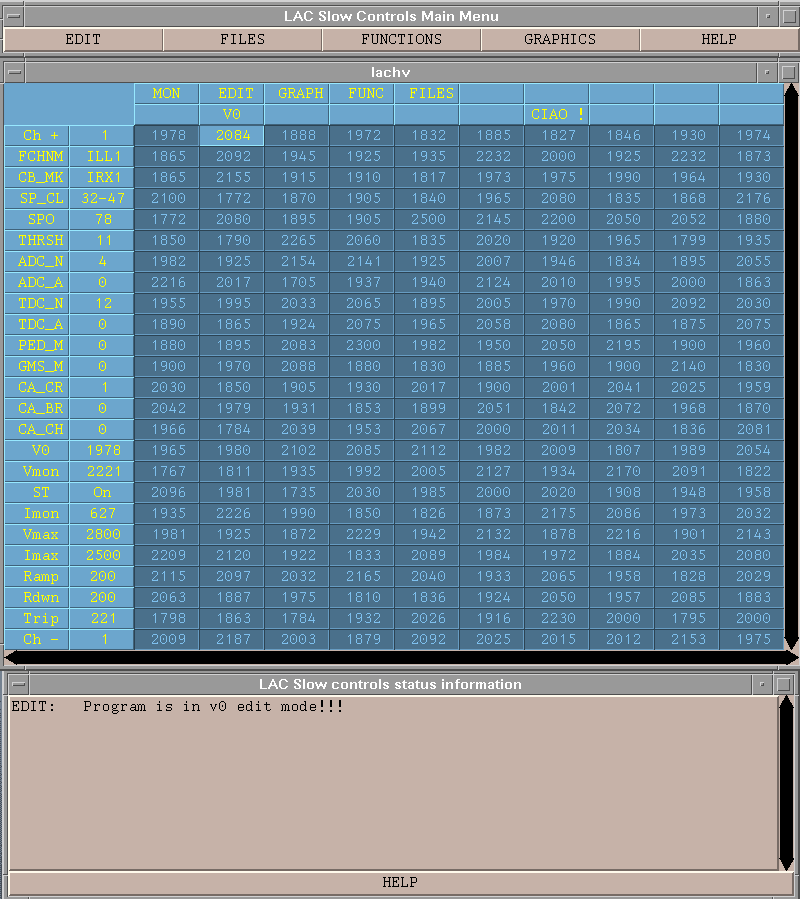Click the 627 Imon value cell

pyautogui.click(x=102, y=513)
